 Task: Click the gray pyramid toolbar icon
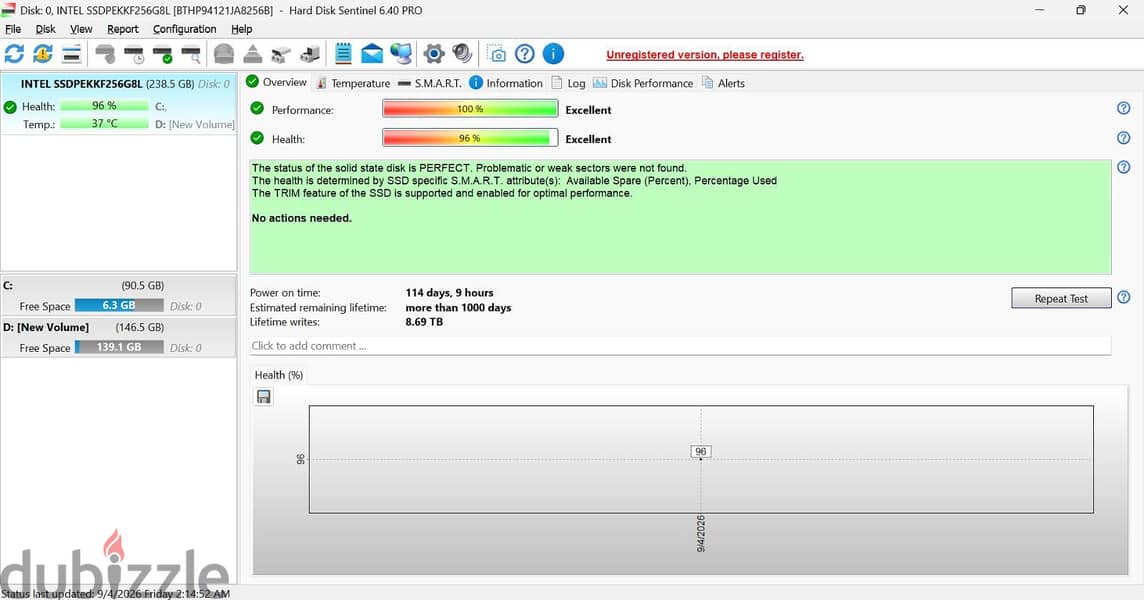pos(252,53)
